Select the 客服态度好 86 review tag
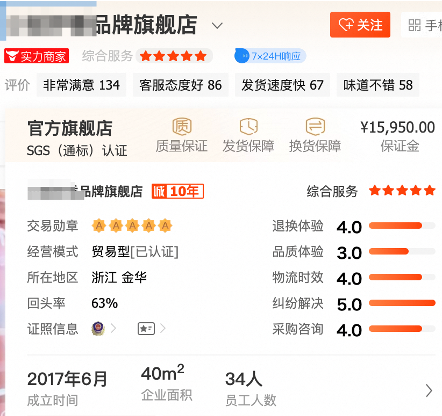 pyautogui.click(x=181, y=85)
